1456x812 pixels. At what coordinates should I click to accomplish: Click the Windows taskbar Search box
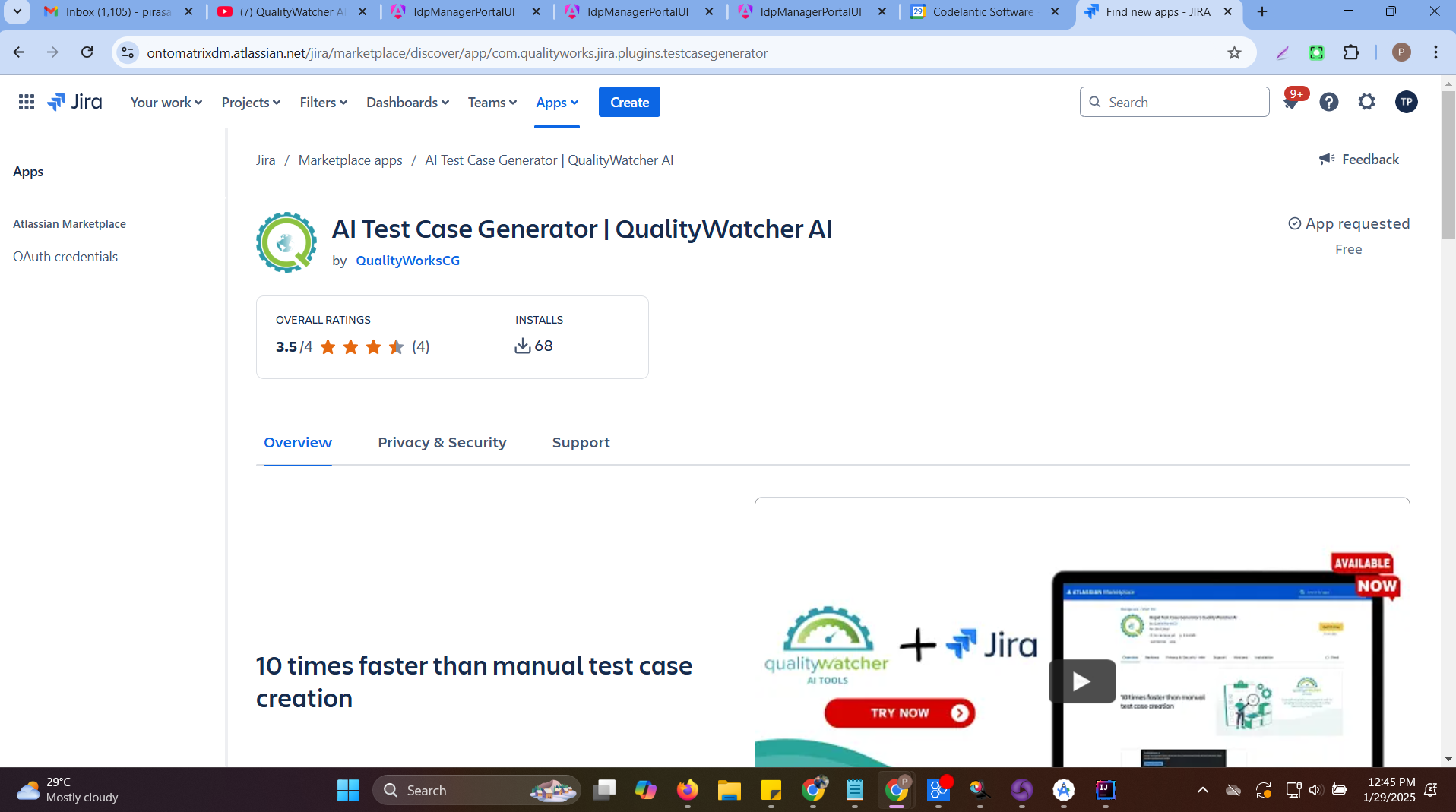tap(476, 790)
